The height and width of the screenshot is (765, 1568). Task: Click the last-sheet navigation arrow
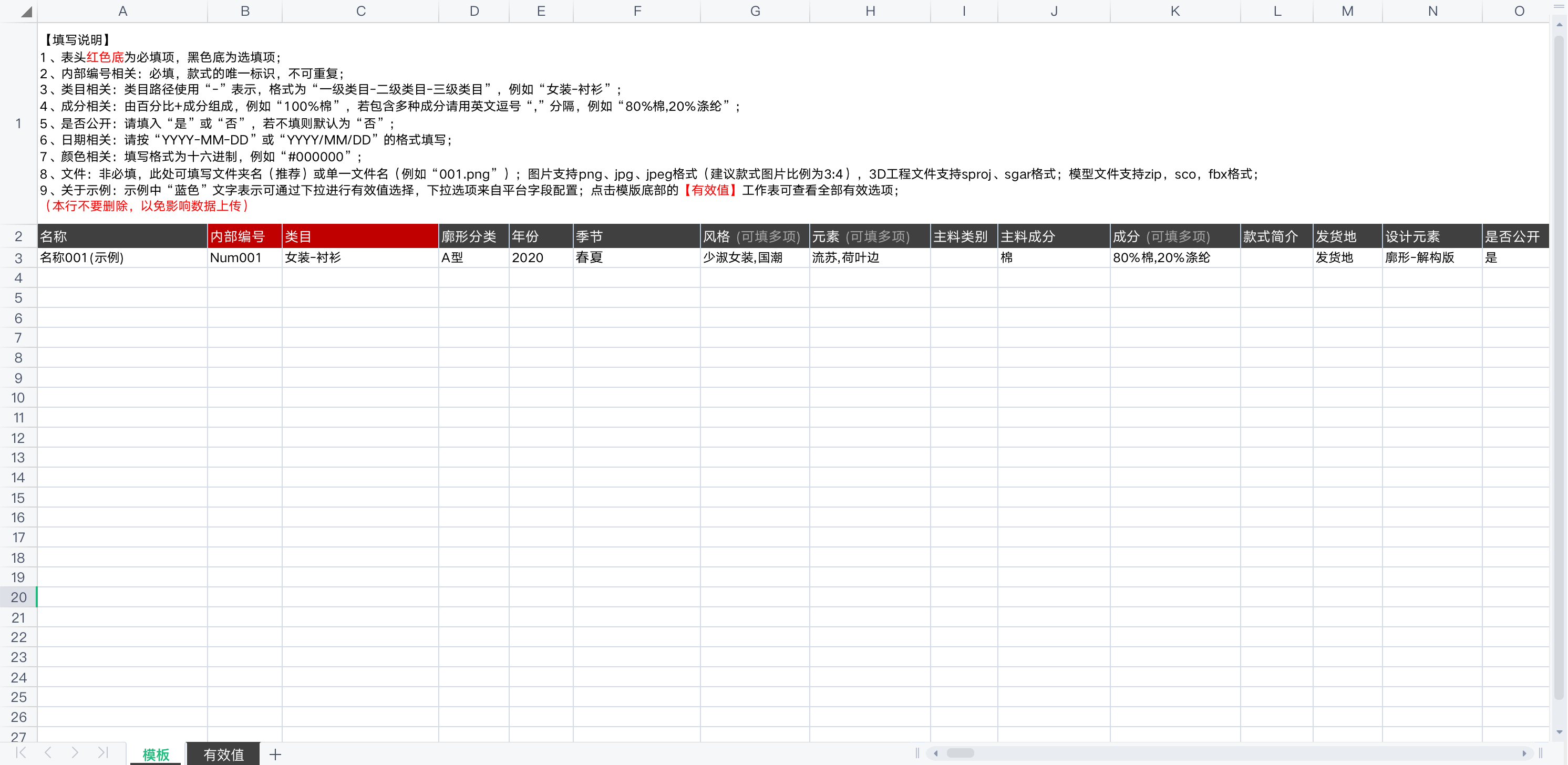[x=103, y=753]
